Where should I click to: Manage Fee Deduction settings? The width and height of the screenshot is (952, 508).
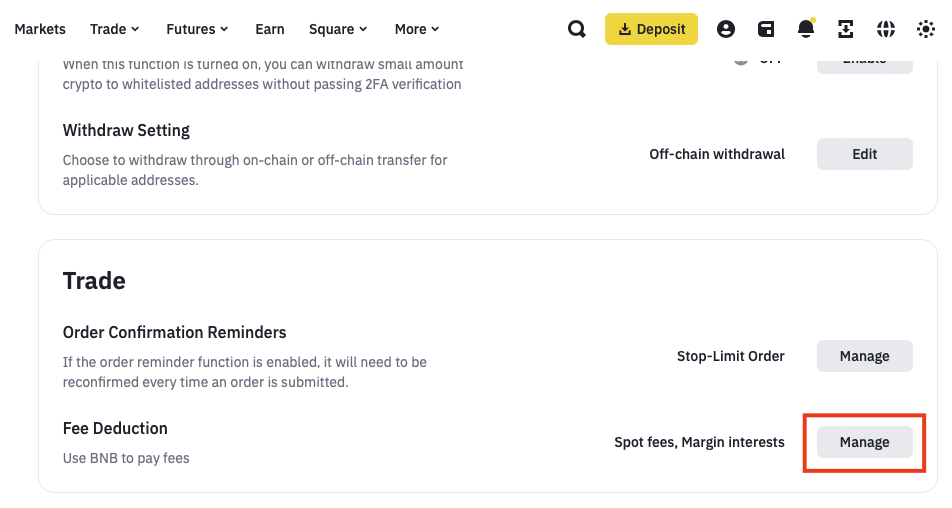[x=865, y=442]
